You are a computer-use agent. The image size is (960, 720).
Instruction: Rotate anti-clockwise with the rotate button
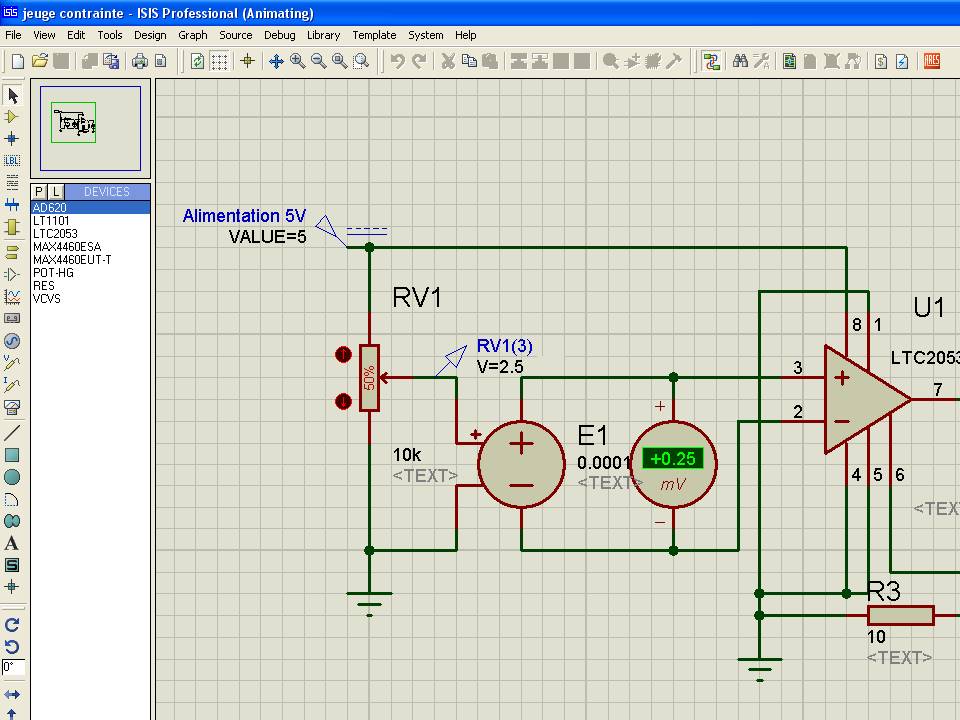[x=12, y=647]
